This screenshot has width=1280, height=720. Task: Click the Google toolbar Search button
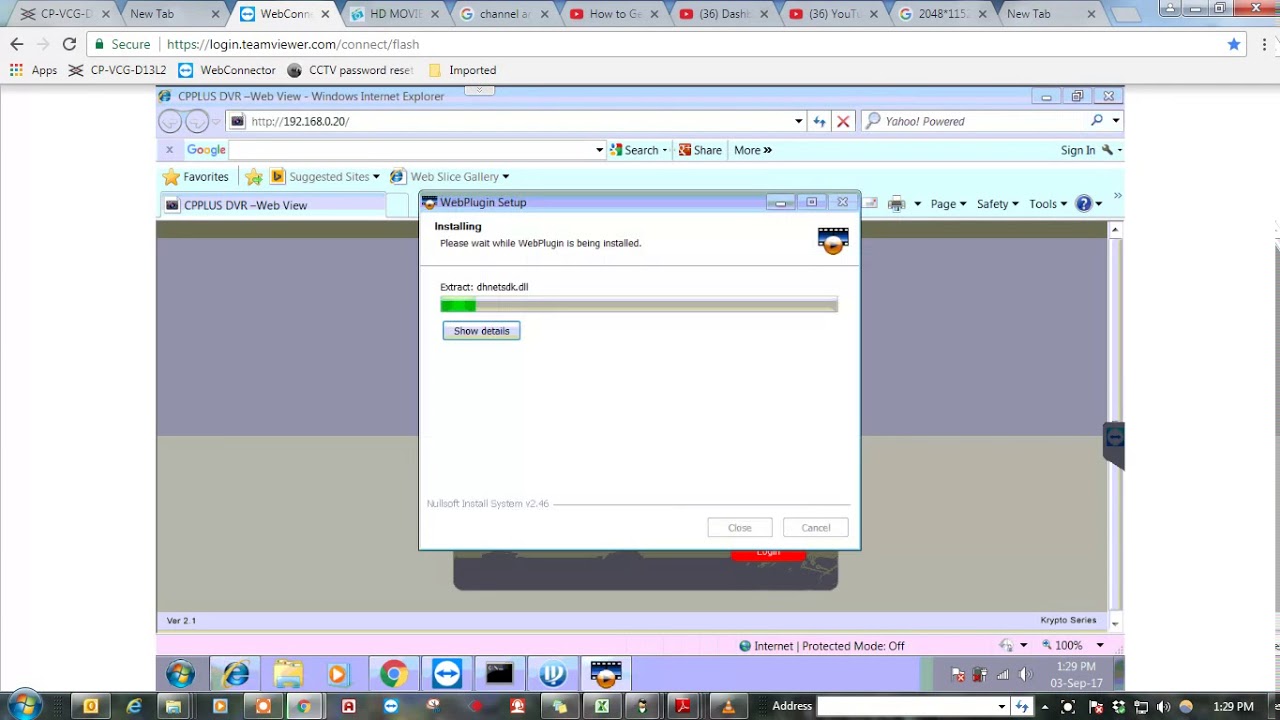[x=638, y=150]
